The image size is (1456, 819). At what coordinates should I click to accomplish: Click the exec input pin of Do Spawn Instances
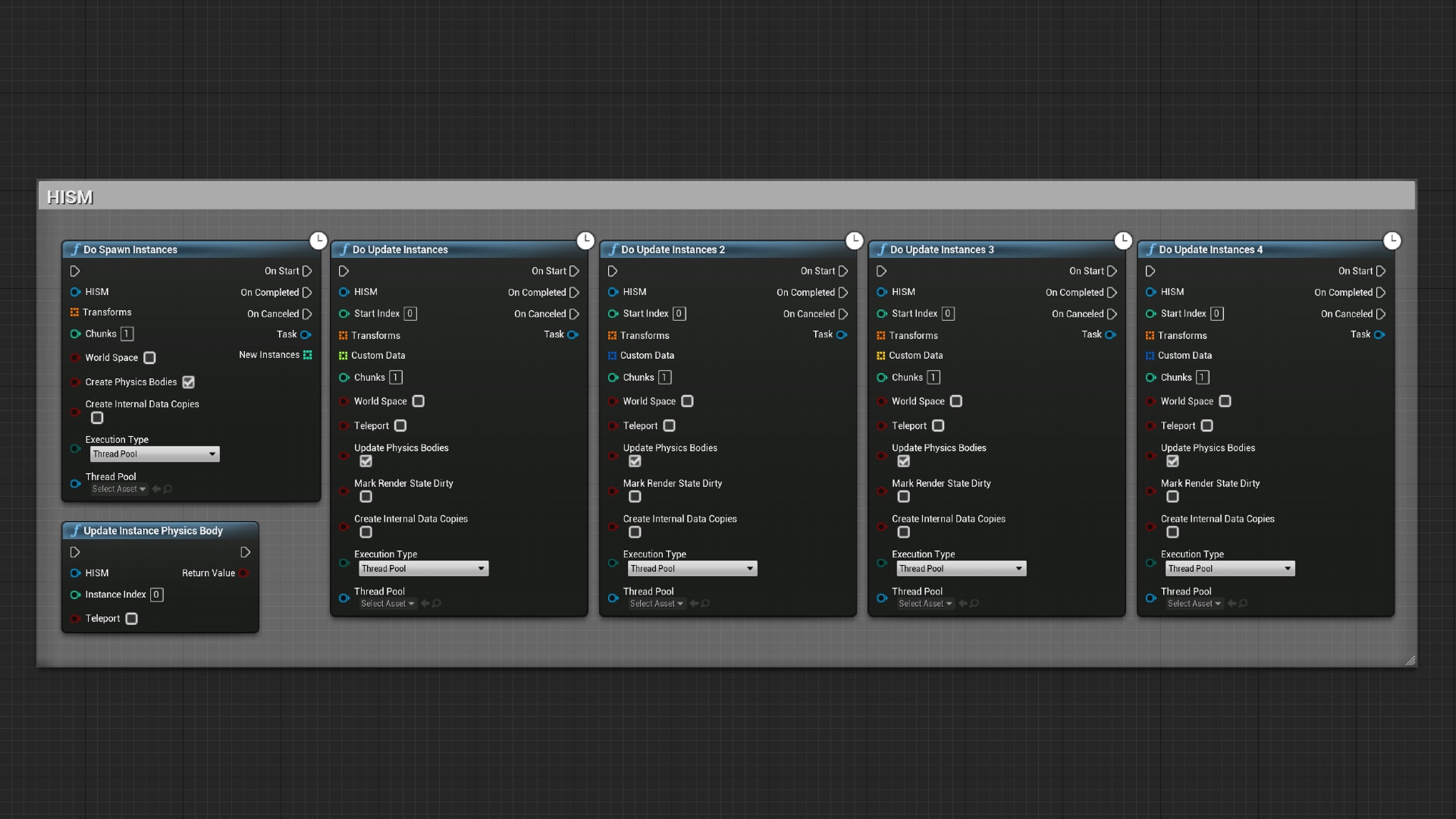tap(74, 271)
